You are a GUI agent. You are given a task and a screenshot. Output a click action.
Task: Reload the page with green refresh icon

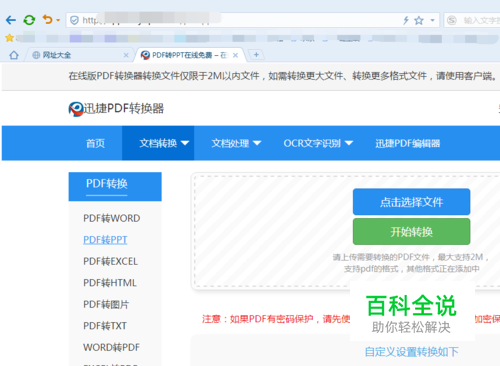(x=29, y=20)
